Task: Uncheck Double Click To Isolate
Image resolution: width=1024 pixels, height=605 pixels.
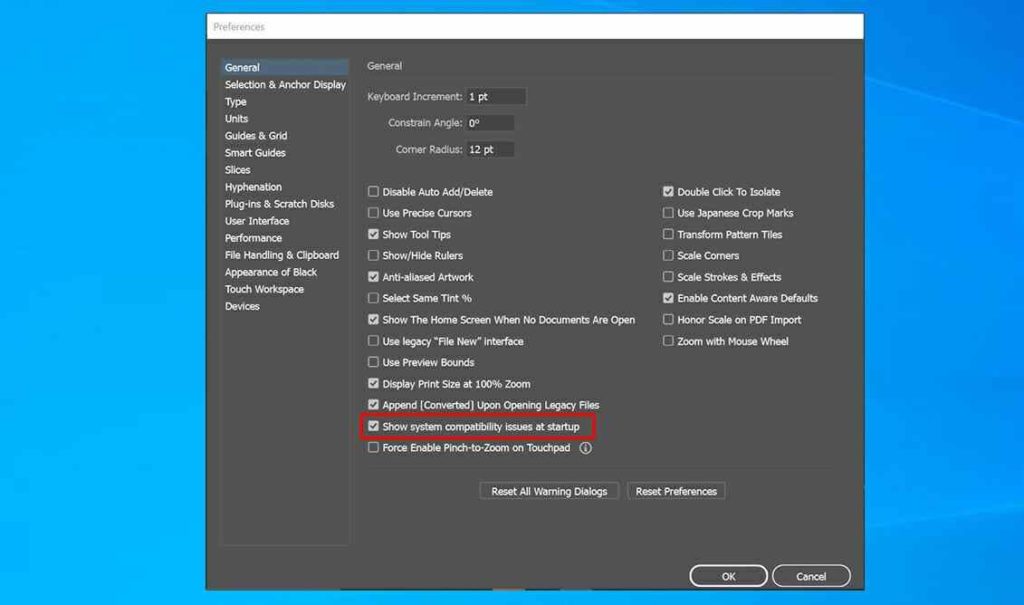Action: tap(667, 191)
